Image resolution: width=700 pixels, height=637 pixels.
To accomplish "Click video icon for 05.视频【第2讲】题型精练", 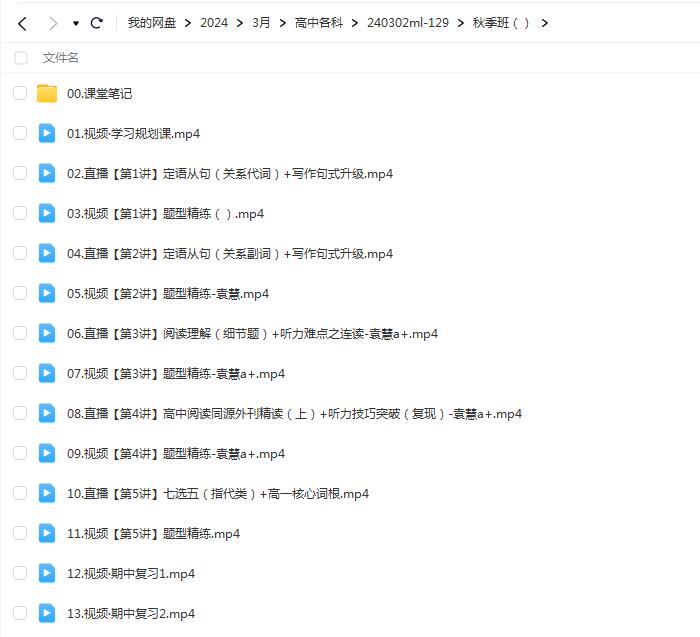I will coord(47,293).
